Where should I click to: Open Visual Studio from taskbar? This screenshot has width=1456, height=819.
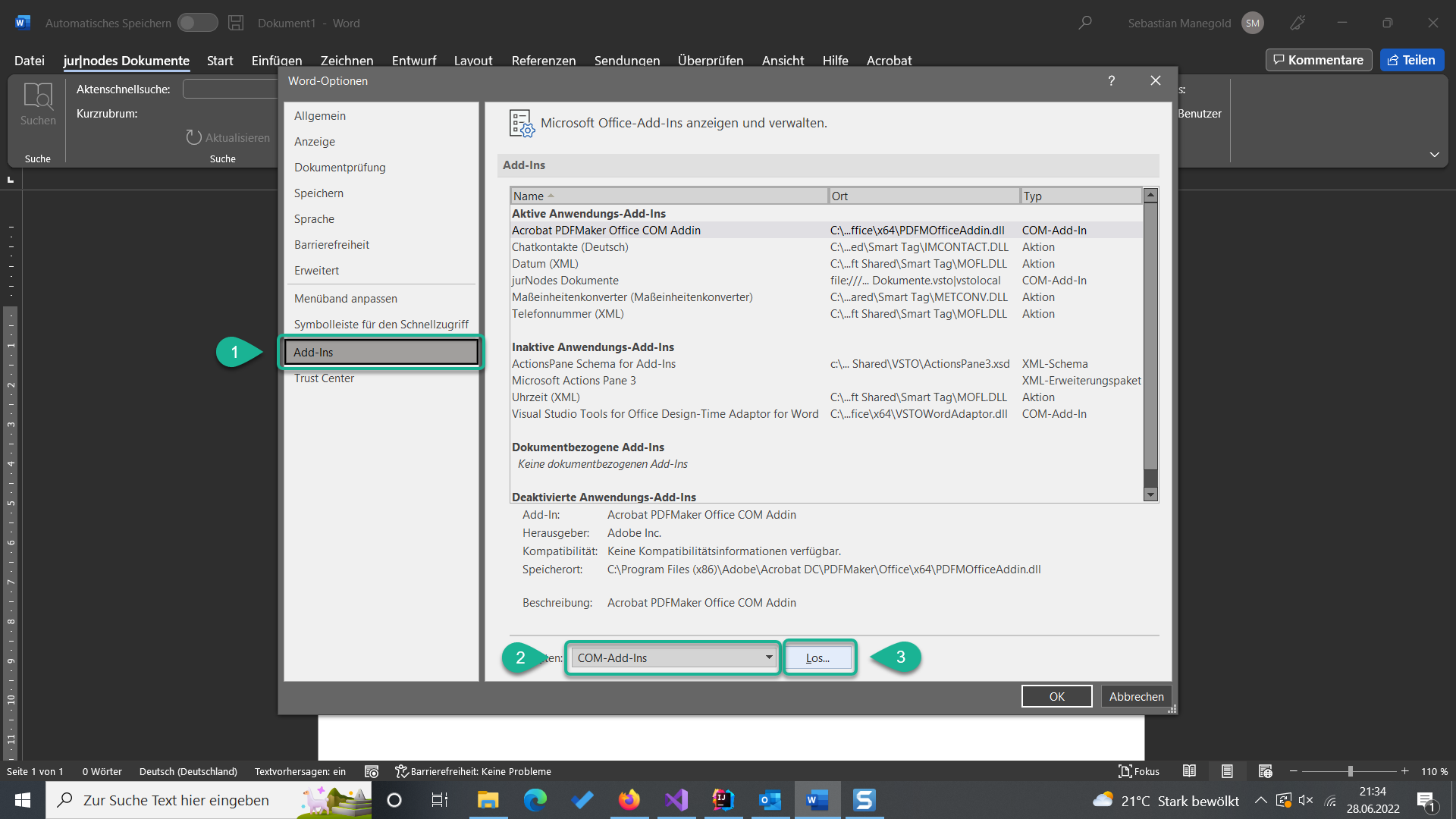tap(676, 800)
